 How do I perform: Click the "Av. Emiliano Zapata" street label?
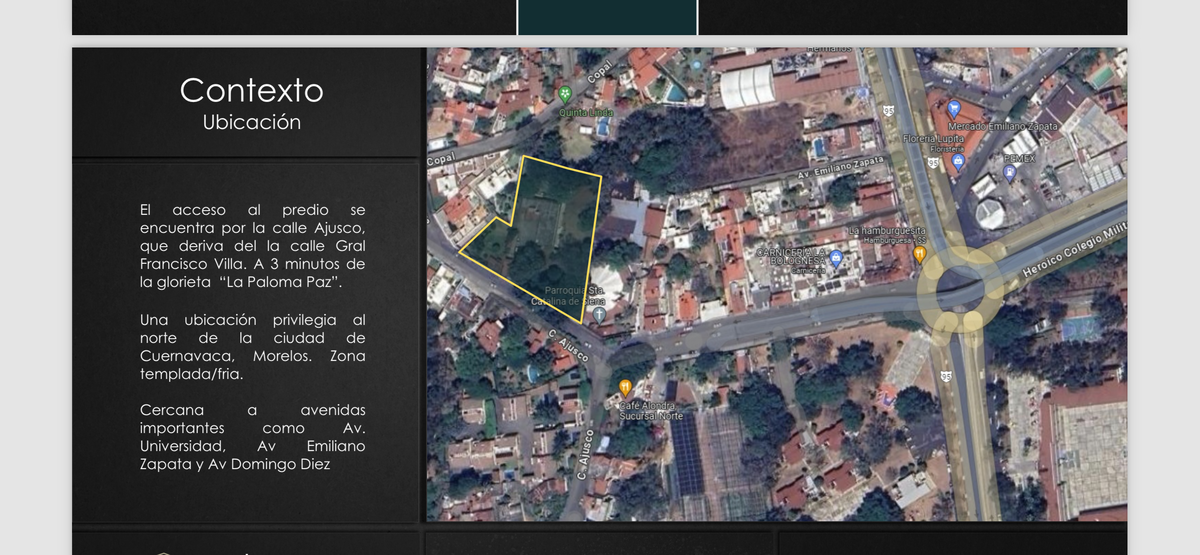tap(841, 166)
